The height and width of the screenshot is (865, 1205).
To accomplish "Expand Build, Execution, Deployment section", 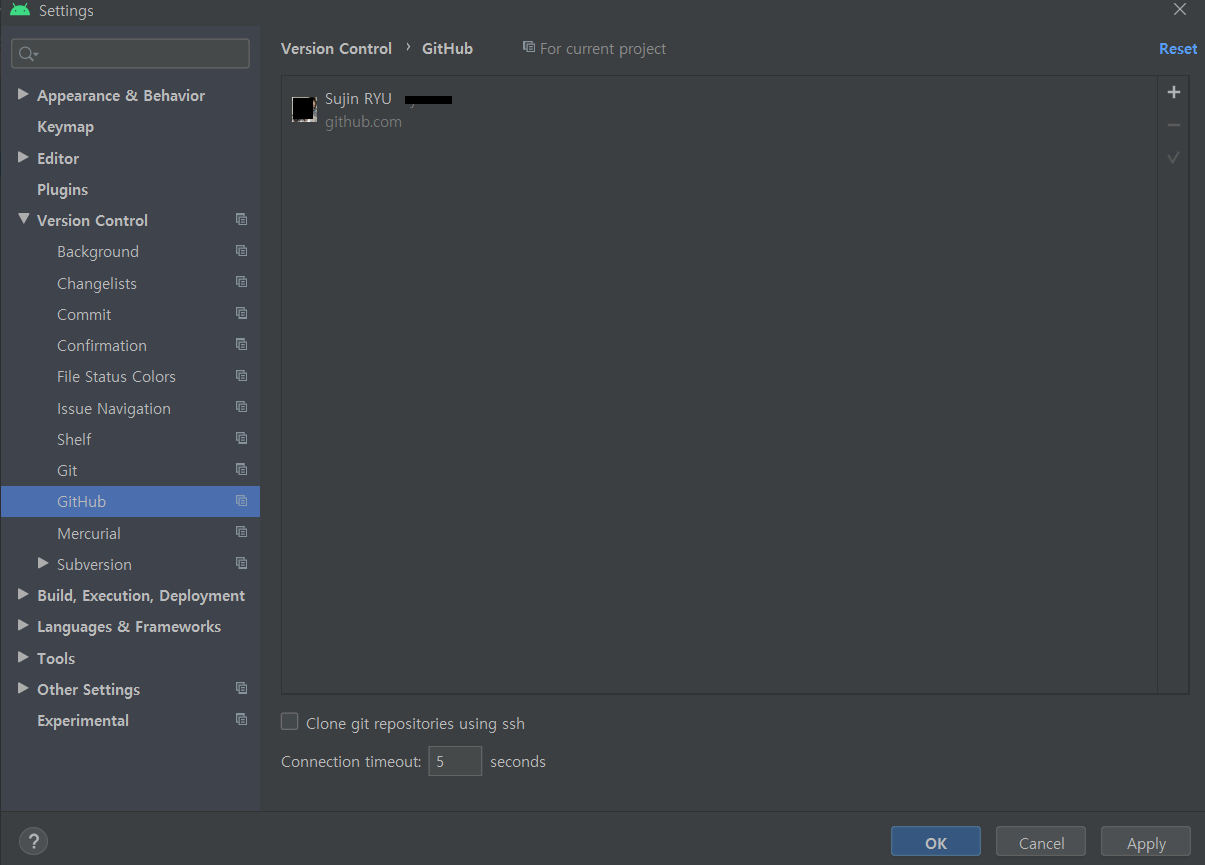I will [23, 594].
